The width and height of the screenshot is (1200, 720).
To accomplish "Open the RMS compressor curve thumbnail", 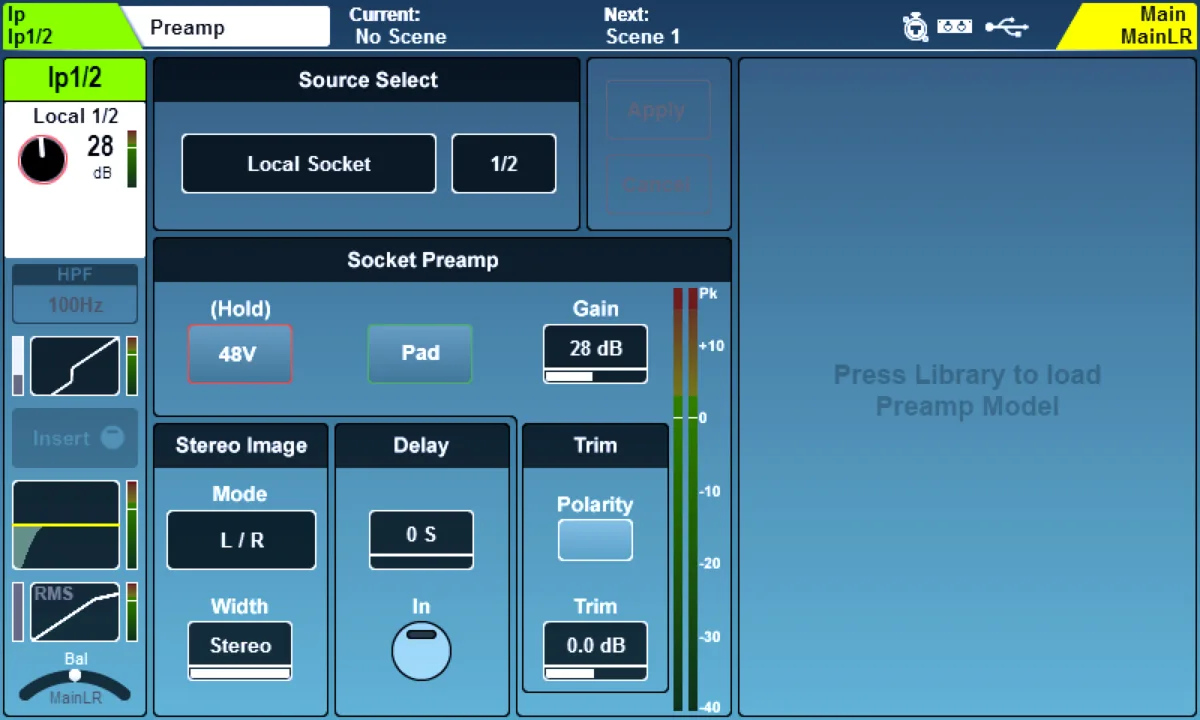I will point(75,612).
